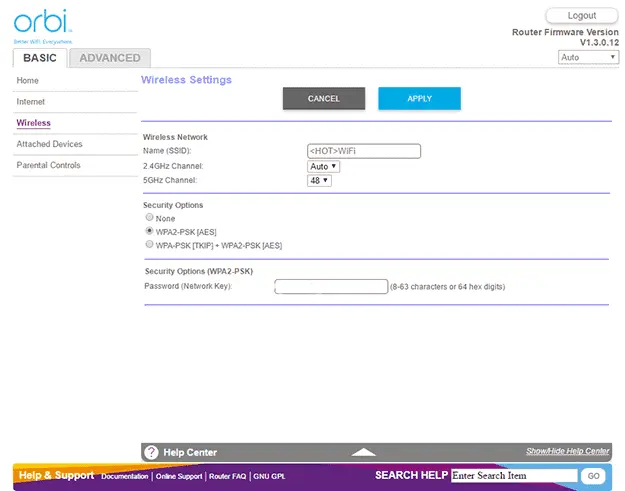Open Parental Controls in the sidebar
This screenshot has height=491, width=625.
click(49, 165)
